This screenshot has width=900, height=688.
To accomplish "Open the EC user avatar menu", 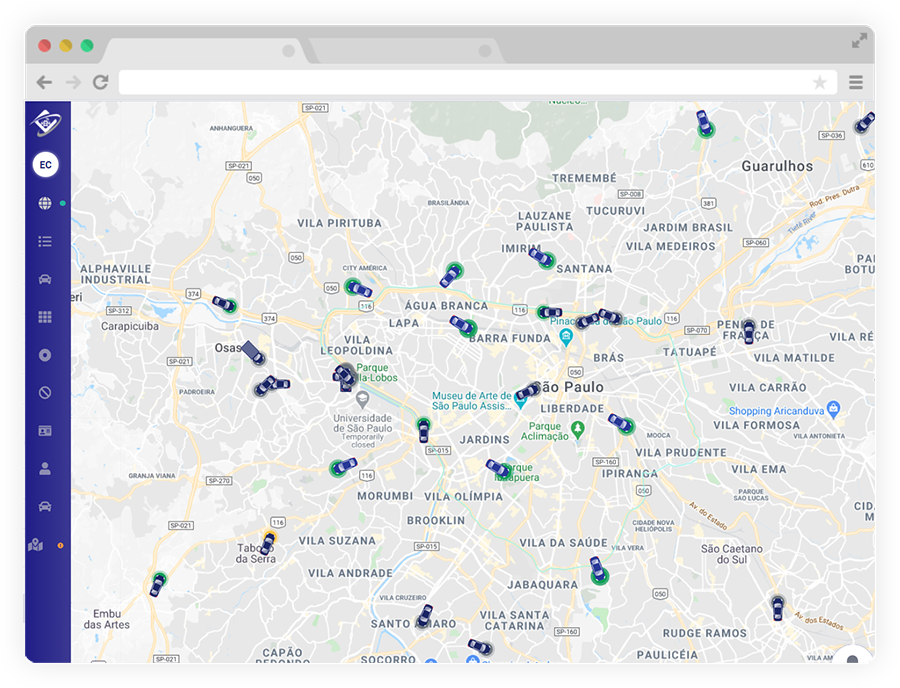I will [x=45, y=165].
